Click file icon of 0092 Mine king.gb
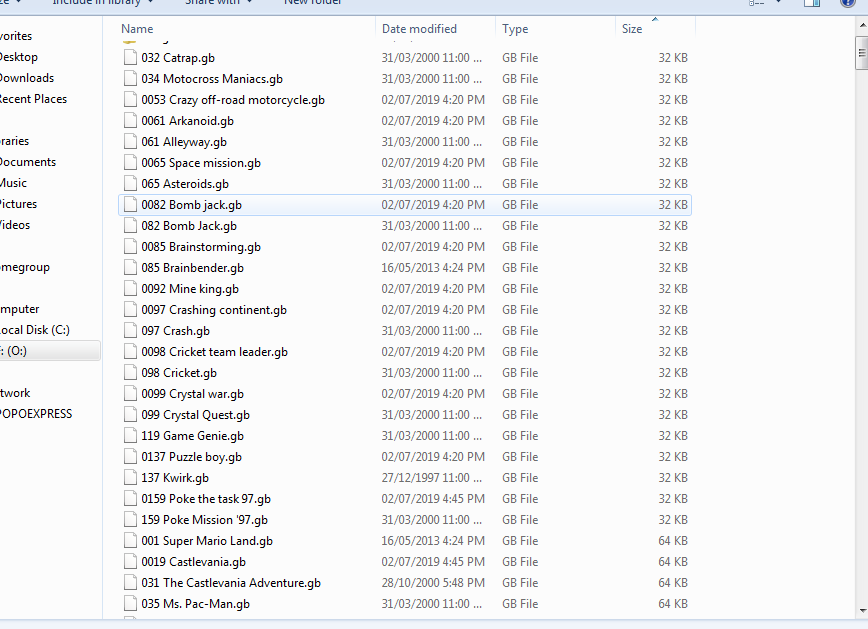 coord(130,289)
